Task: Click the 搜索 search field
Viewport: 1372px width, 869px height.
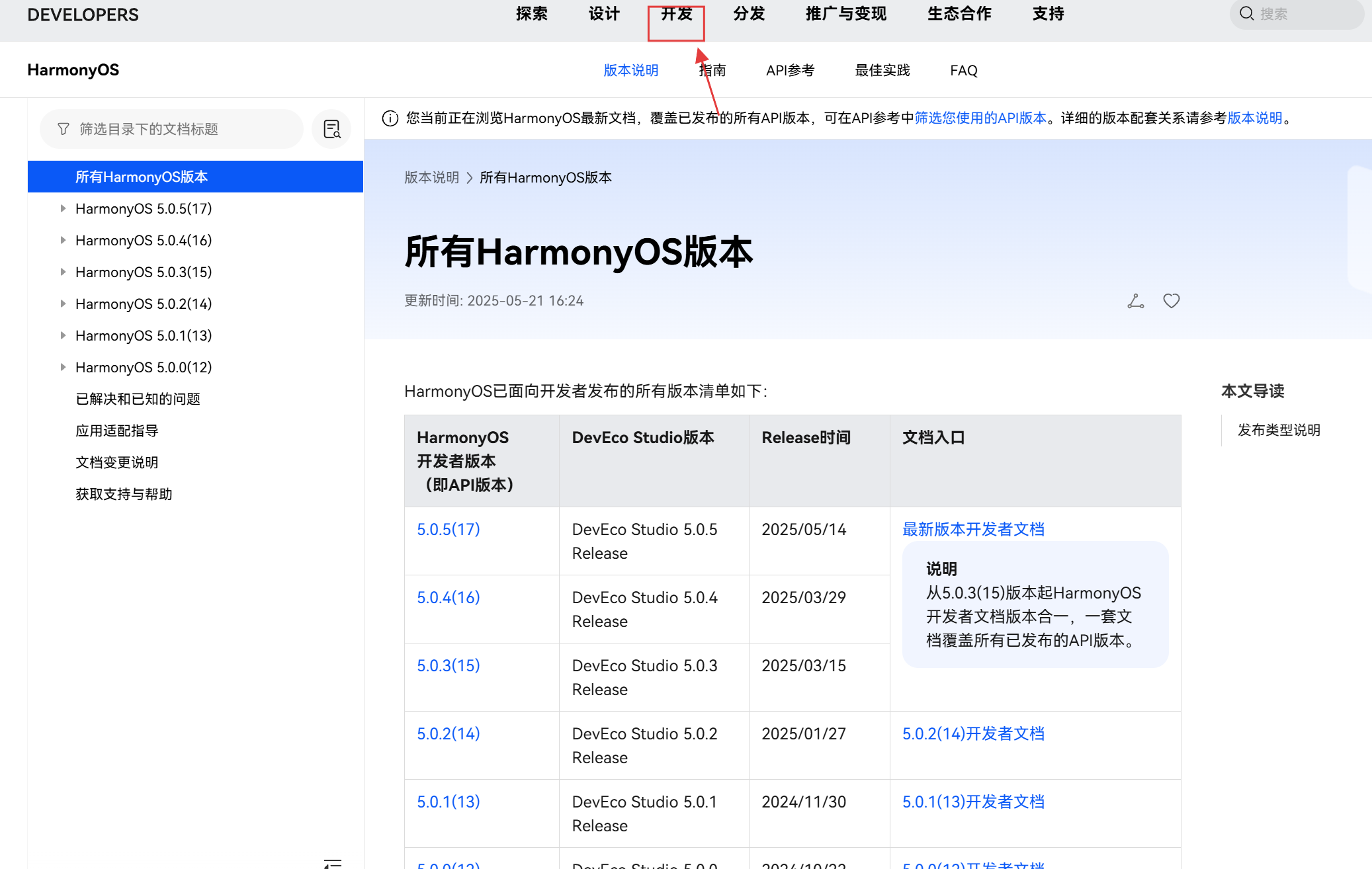Action: 1297,14
